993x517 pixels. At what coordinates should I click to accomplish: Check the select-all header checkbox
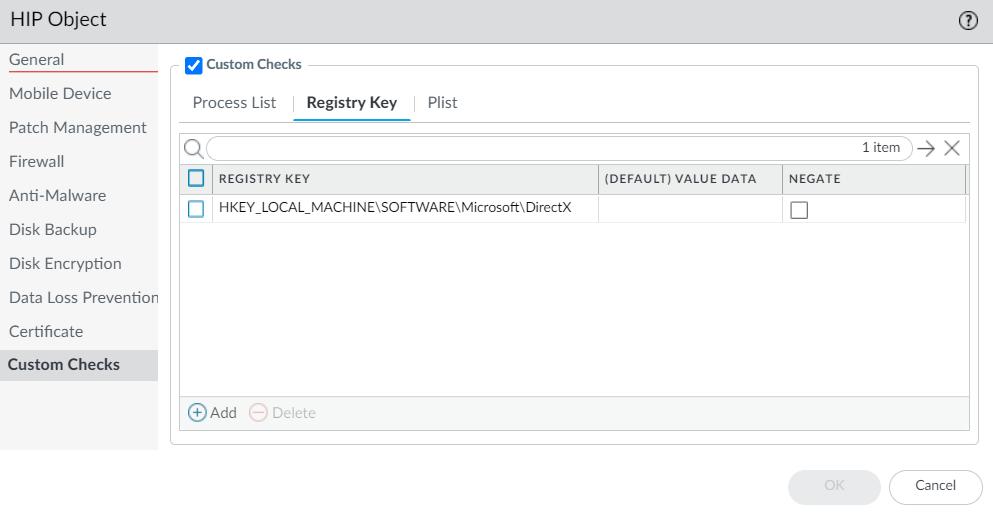coord(196,179)
